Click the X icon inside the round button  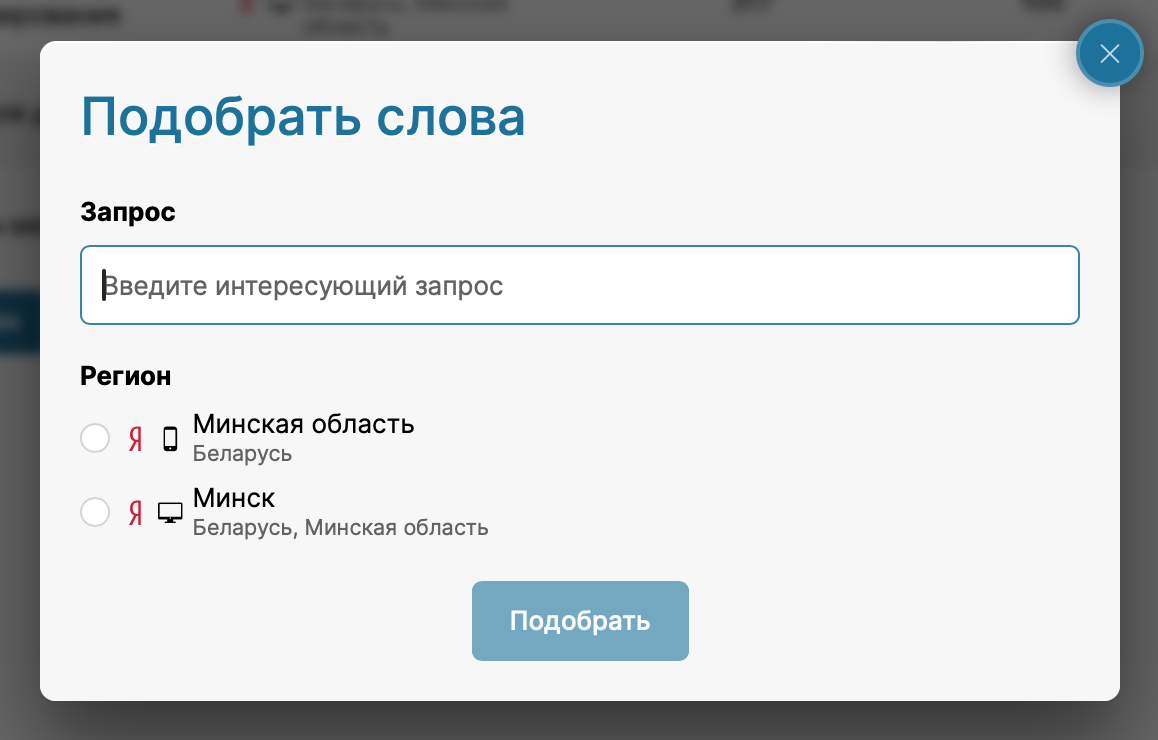(x=1109, y=54)
